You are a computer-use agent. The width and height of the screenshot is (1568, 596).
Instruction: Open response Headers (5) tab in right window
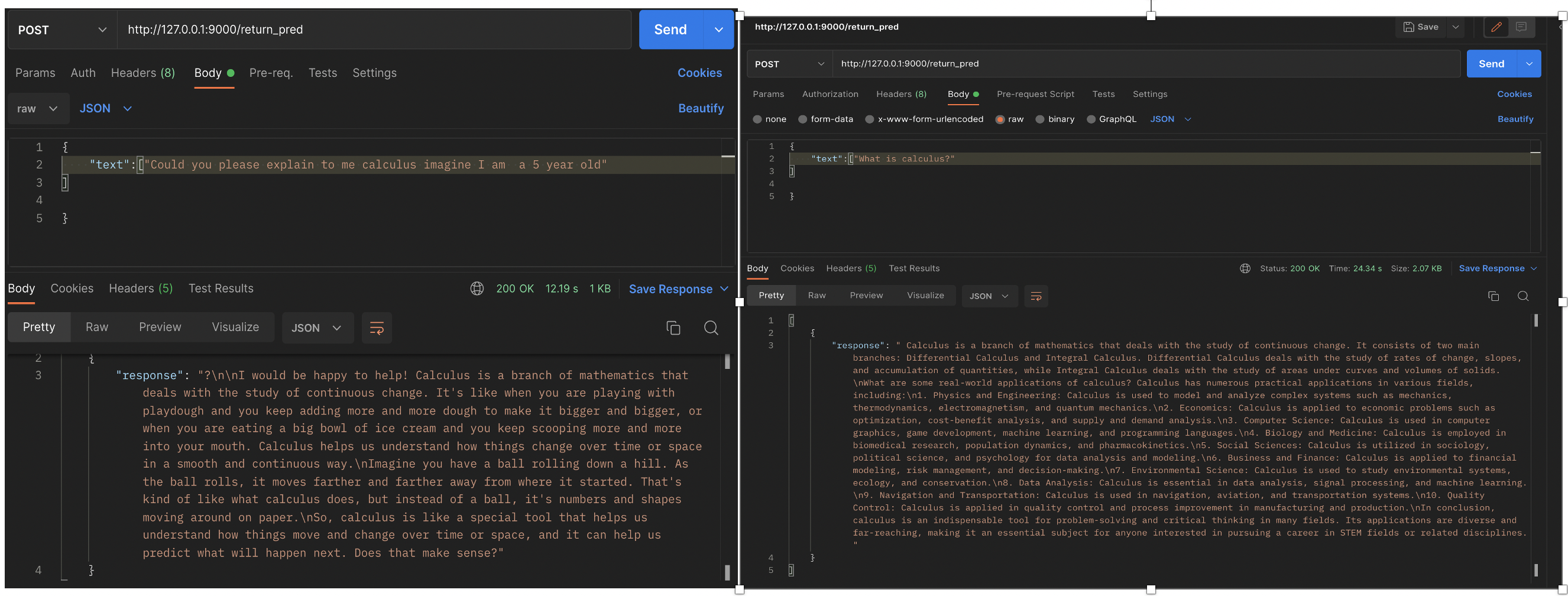click(x=851, y=268)
